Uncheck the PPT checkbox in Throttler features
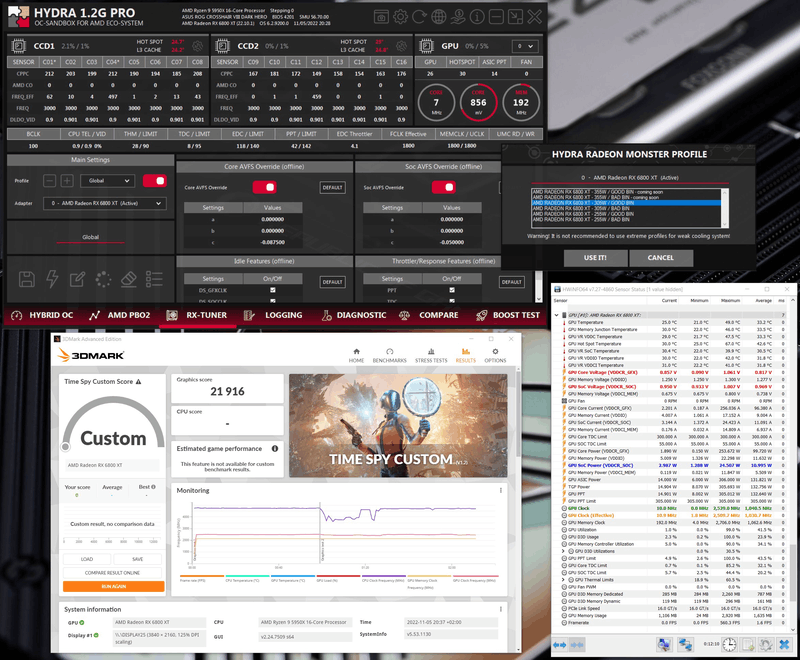Image resolution: width=800 pixels, height=660 pixels. (x=452, y=290)
